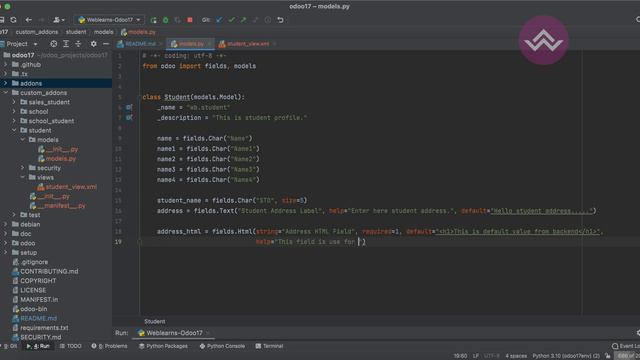Close the student_view.xml tab
640x360 pixels.
[x=275, y=44]
